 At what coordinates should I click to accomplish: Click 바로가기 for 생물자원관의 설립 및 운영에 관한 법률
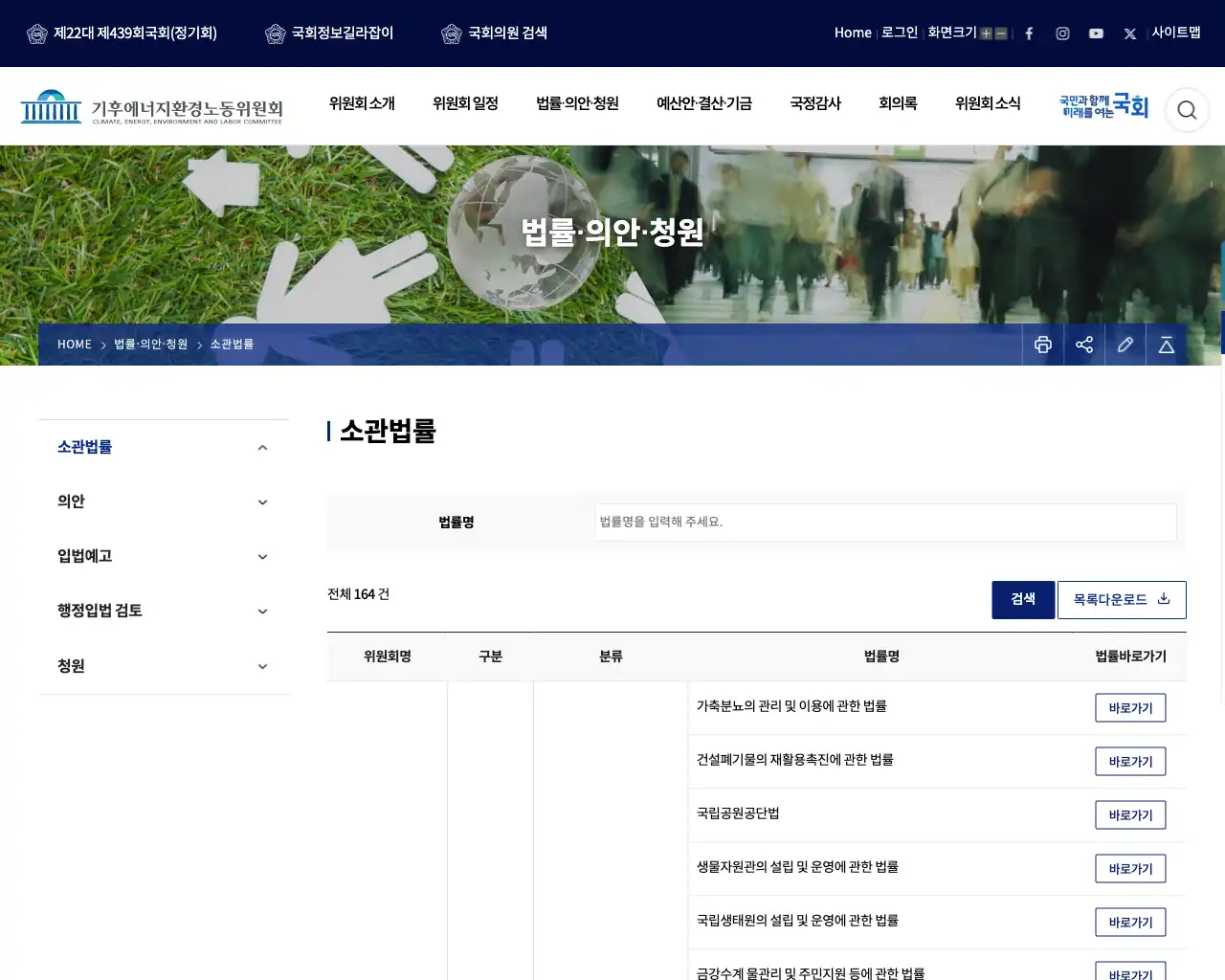1130,869
